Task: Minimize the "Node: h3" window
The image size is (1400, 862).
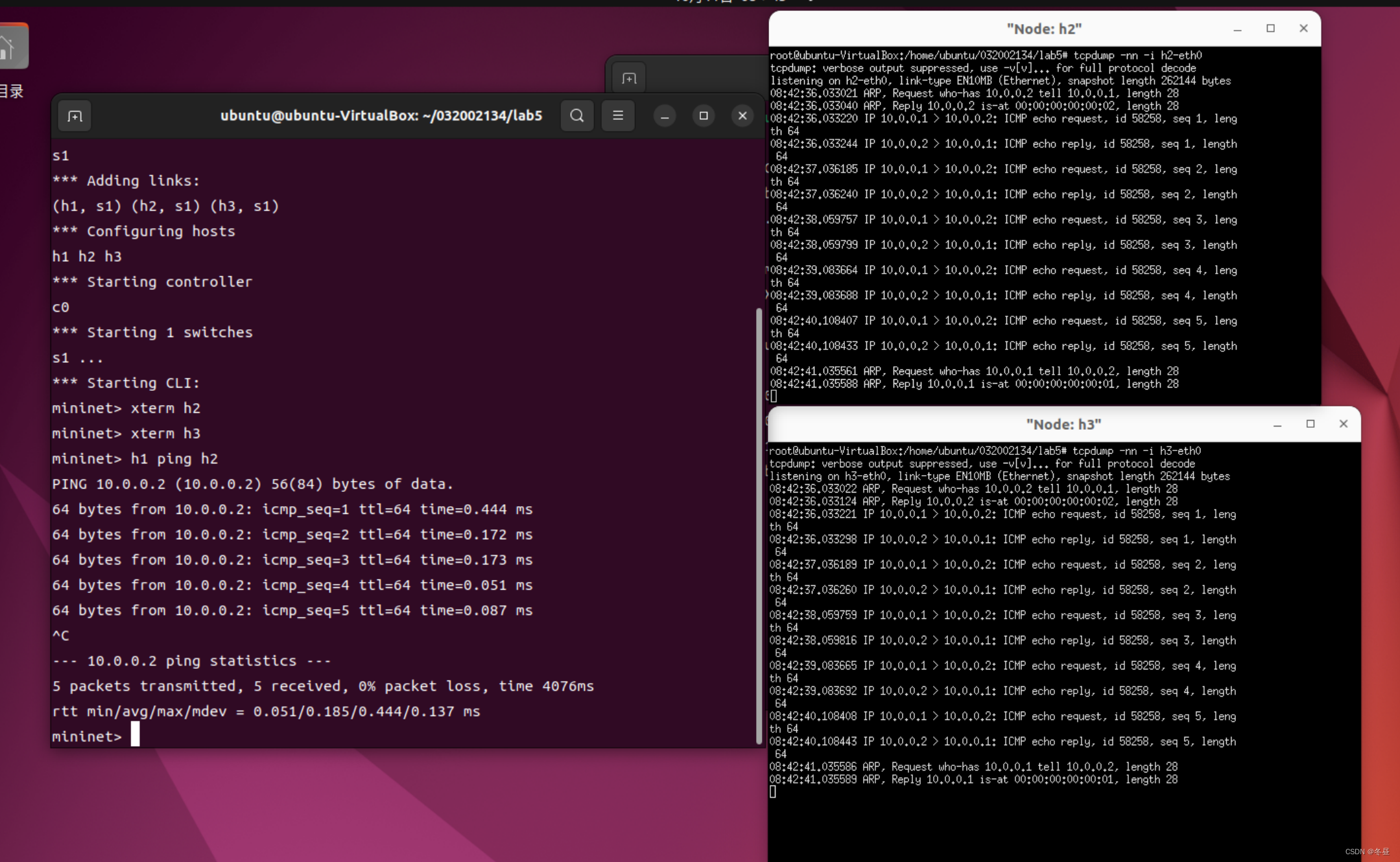Action: click(x=1277, y=425)
